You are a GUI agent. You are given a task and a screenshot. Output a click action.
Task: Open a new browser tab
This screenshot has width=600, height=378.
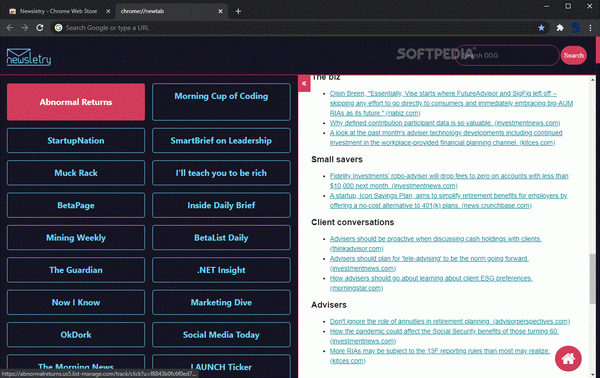pos(238,11)
